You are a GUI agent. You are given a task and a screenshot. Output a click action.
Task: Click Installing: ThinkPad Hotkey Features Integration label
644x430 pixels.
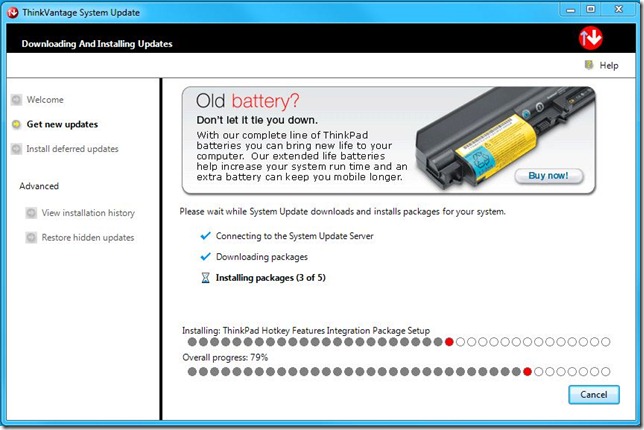pos(306,331)
